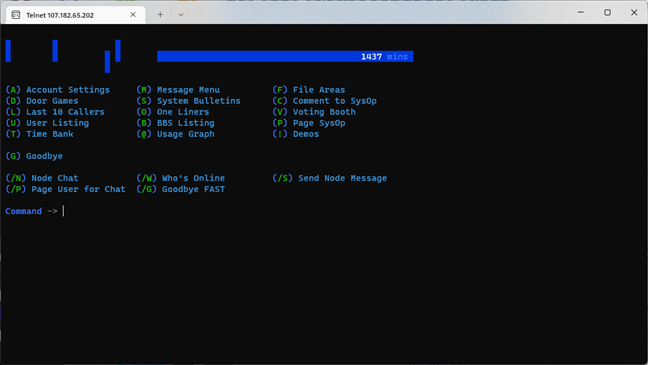Click the 1437 mins time remaining bar
Image resolution: width=648 pixels, height=365 pixels.
(x=285, y=56)
